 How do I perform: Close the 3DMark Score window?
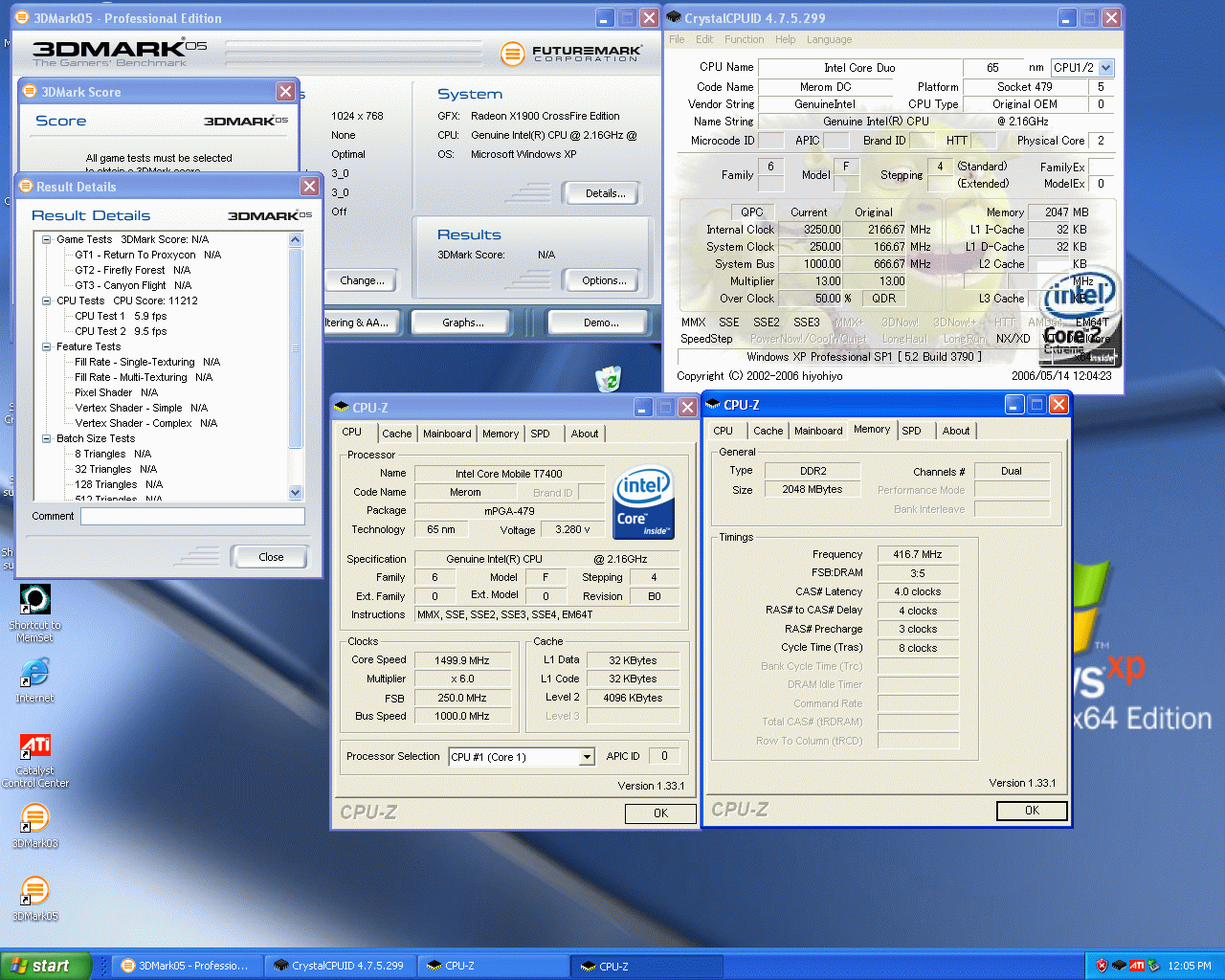tap(285, 92)
